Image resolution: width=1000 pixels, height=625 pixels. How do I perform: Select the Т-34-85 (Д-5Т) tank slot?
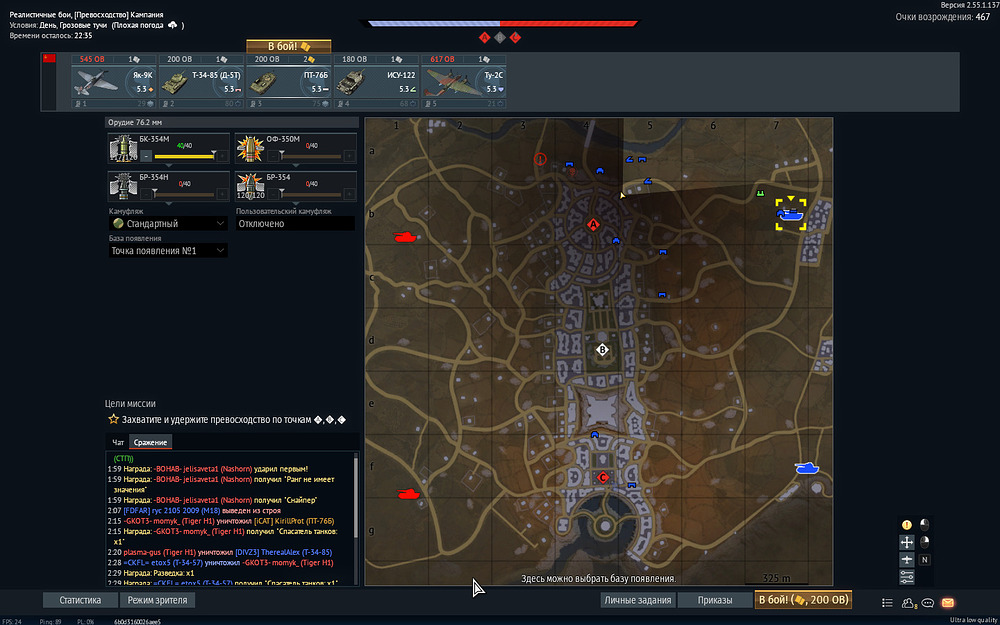pyautogui.click(x=202, y=82)
